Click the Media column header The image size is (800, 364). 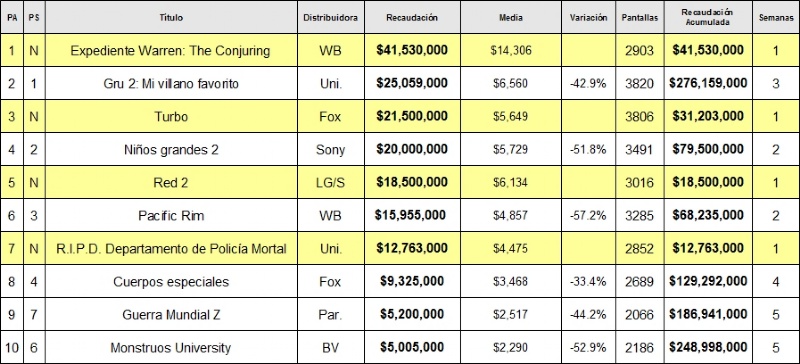tap(511, 17)
